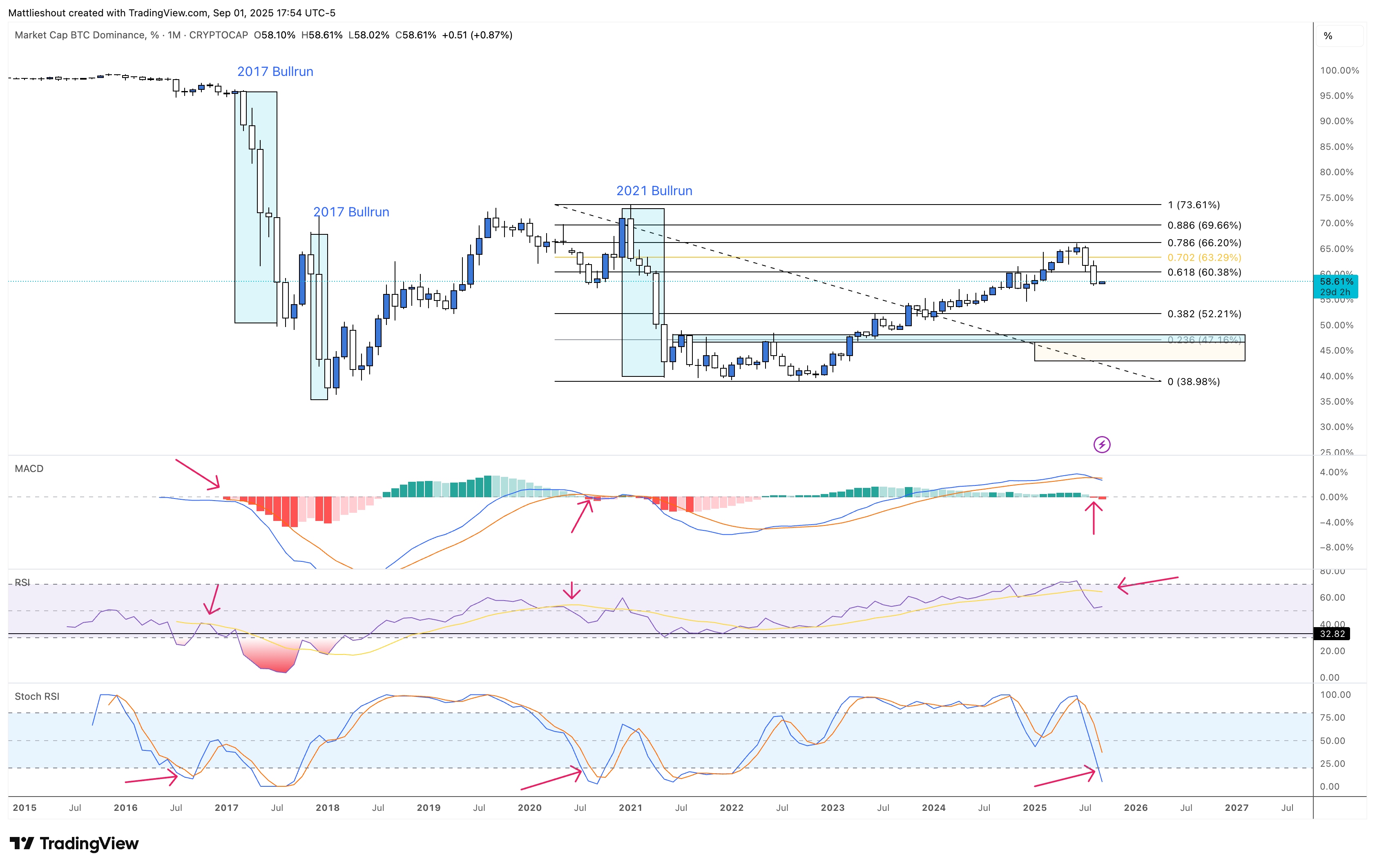Screen dimensions: 1375x868
Task: Click the TradingView logo at bottom left
Action: [x=74, y=843]
